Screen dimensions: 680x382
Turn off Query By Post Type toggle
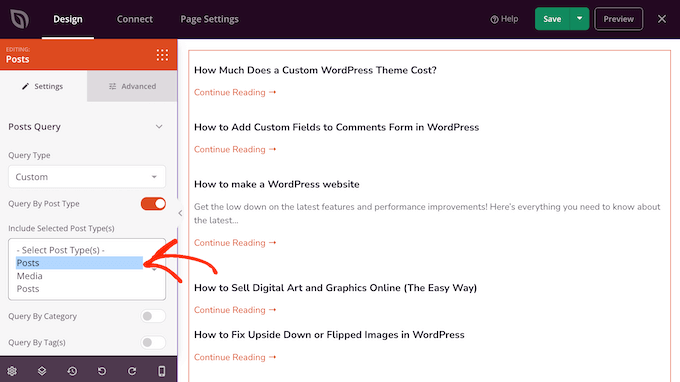click(x=153, y=204)
